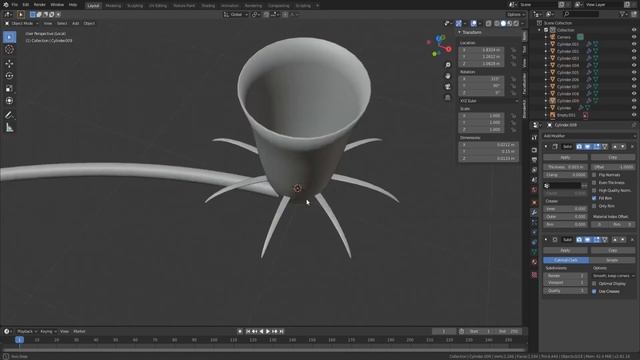
Task: Activate the Cursor tool in toolbar
Action: [9, 50]
